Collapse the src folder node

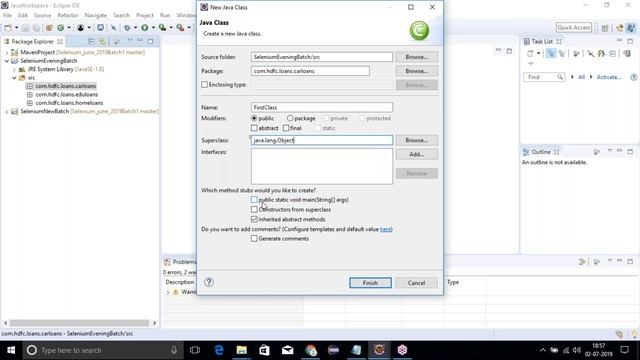(x=14, y=78)
